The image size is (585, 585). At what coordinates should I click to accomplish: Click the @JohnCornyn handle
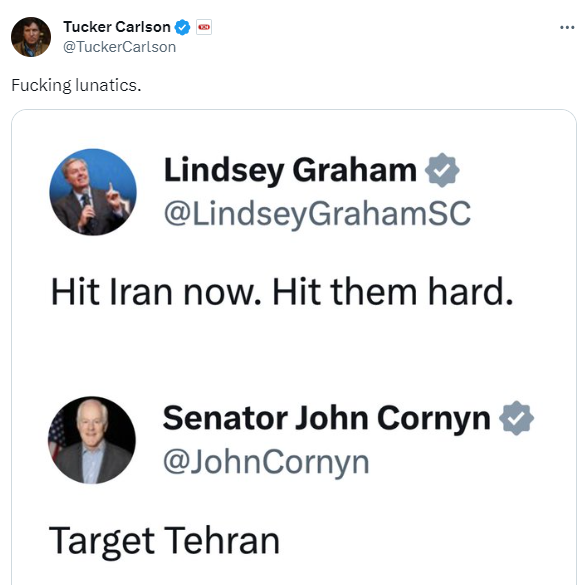click(266, 462)
